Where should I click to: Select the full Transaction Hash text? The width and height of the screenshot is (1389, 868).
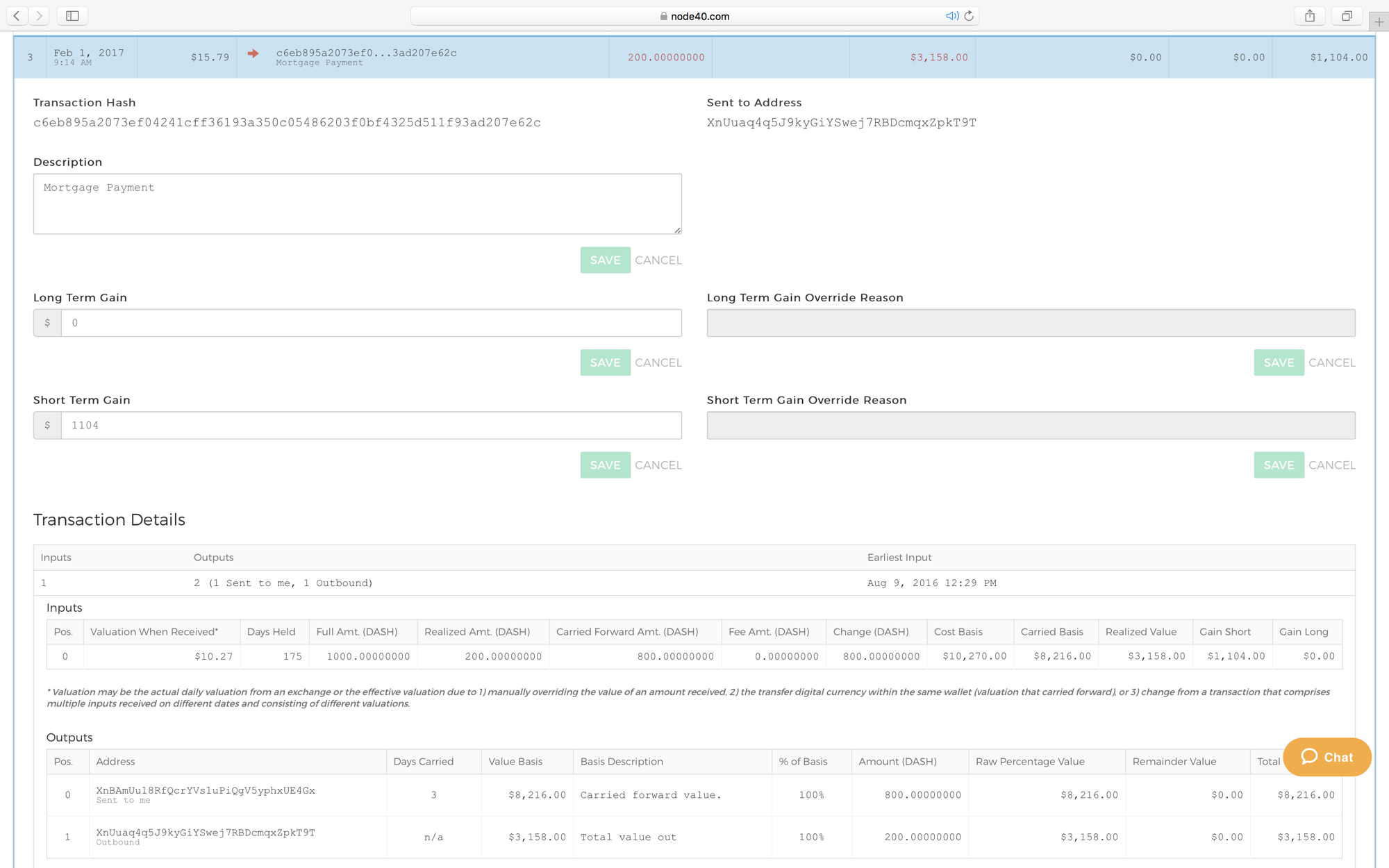pyautogui.click(x=287, y=122)
